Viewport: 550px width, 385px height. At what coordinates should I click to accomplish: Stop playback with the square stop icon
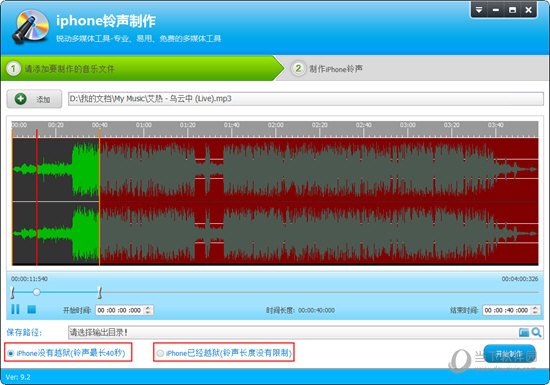coord(32,309)
